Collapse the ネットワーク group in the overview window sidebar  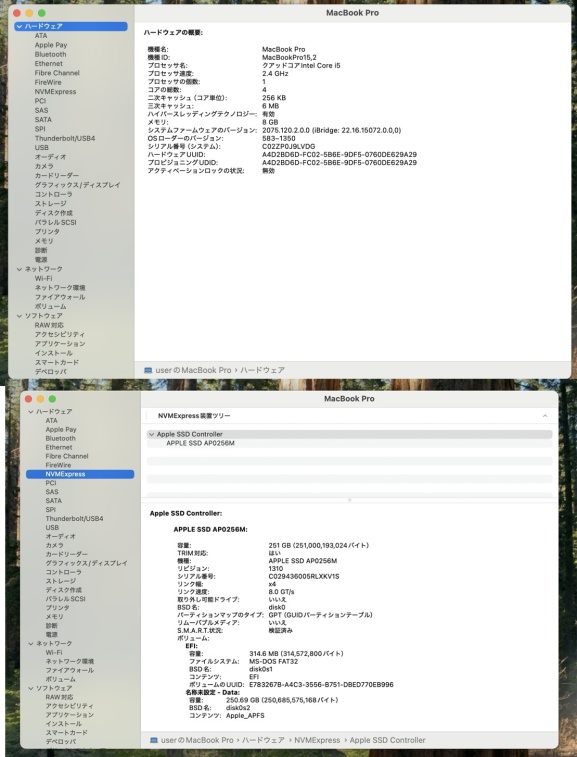[x=19, y=269]
